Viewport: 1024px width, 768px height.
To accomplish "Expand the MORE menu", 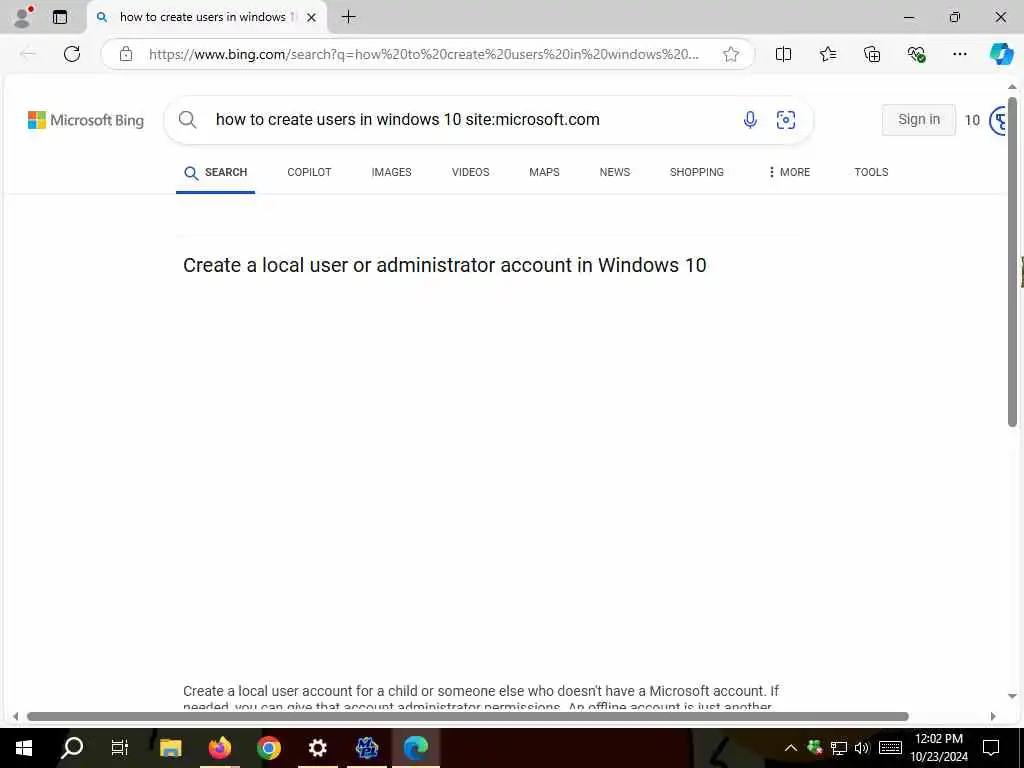I will [789, 172].
